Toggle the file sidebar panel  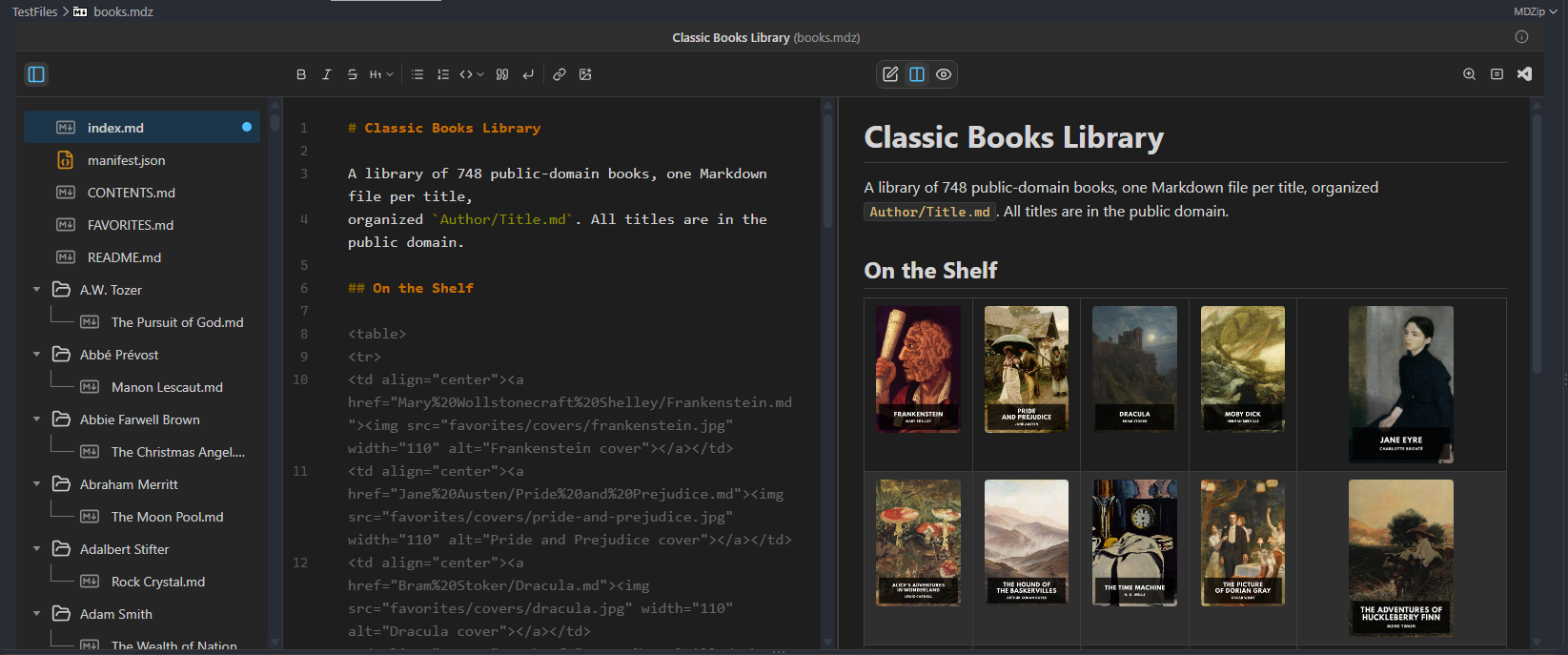tap(36, 74)
